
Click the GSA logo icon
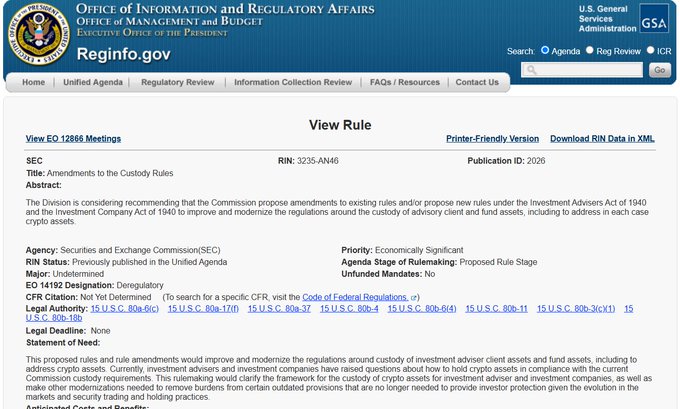654,19
